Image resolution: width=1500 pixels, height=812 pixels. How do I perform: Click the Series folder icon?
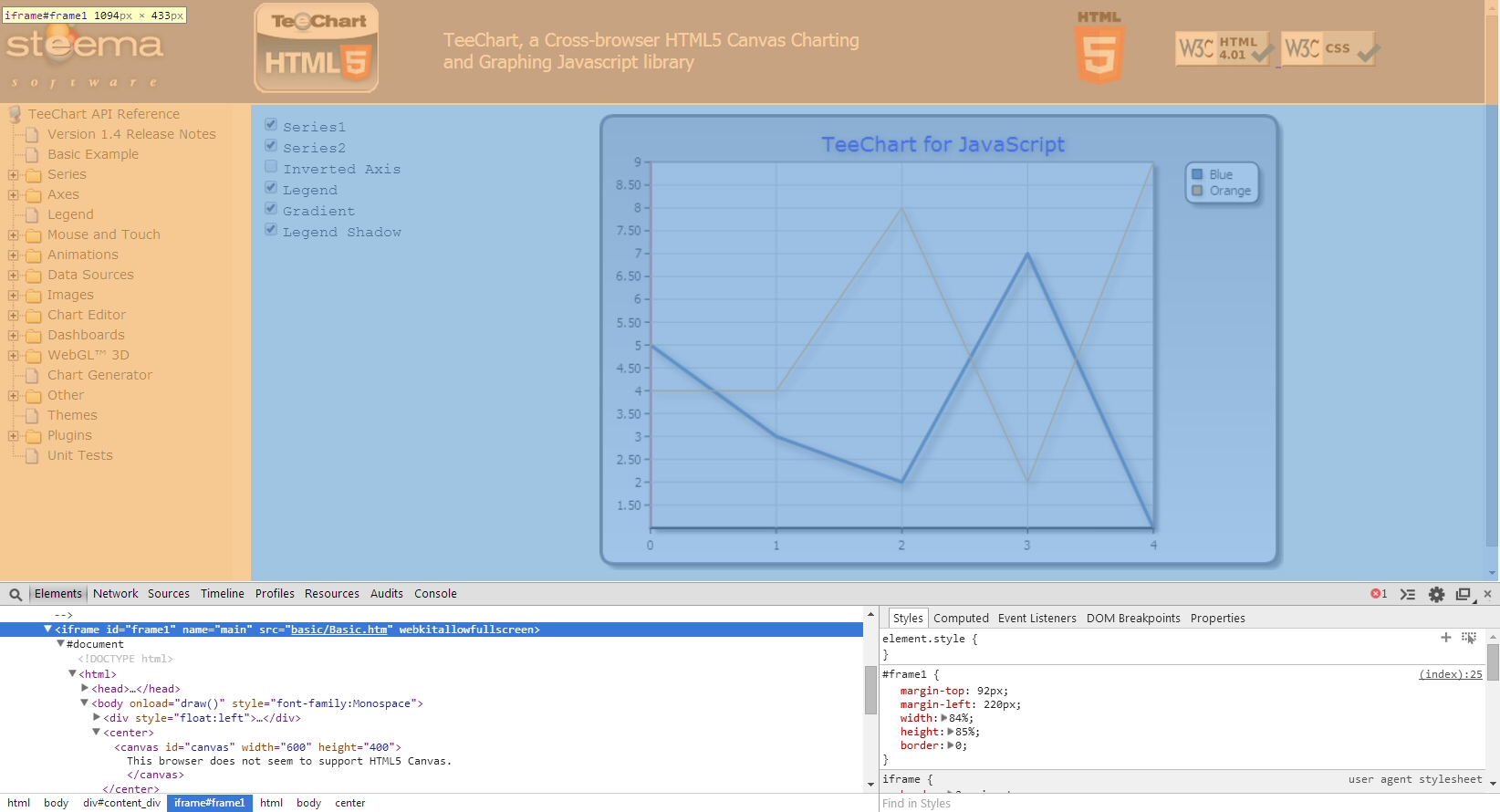tap(34, 175)
